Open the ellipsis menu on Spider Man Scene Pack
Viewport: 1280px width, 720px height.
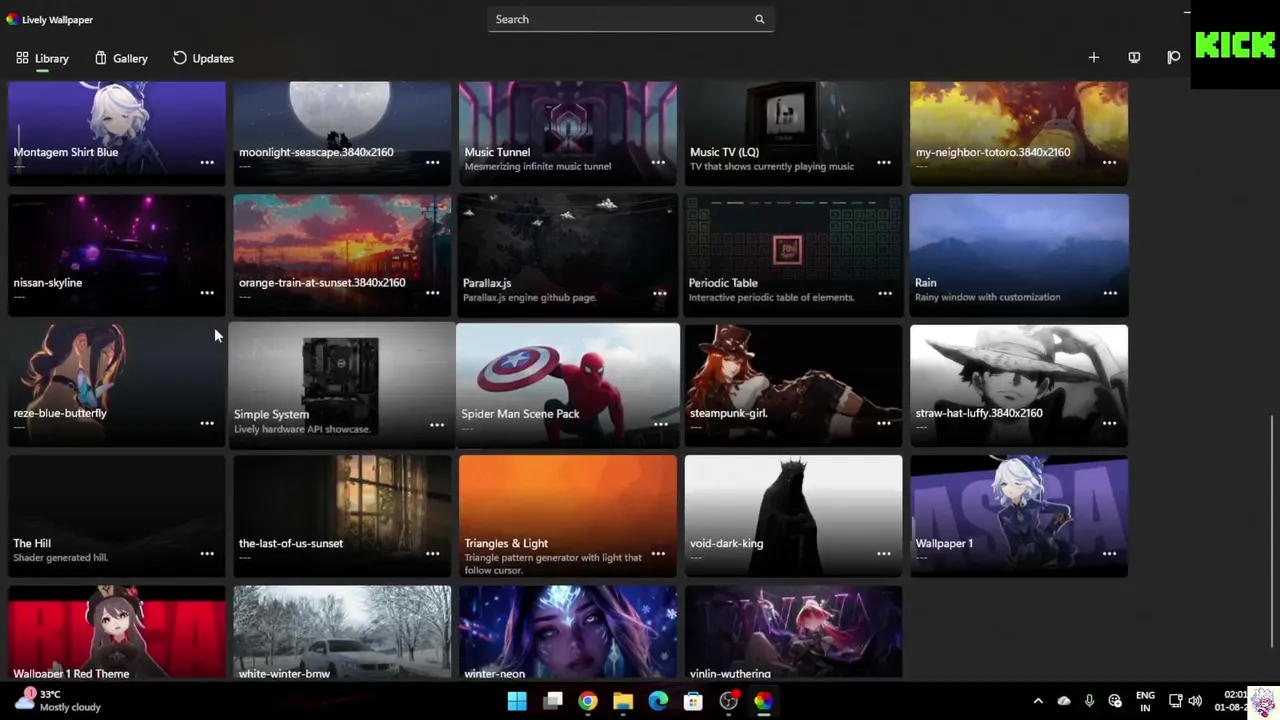(x=661, y=424)
